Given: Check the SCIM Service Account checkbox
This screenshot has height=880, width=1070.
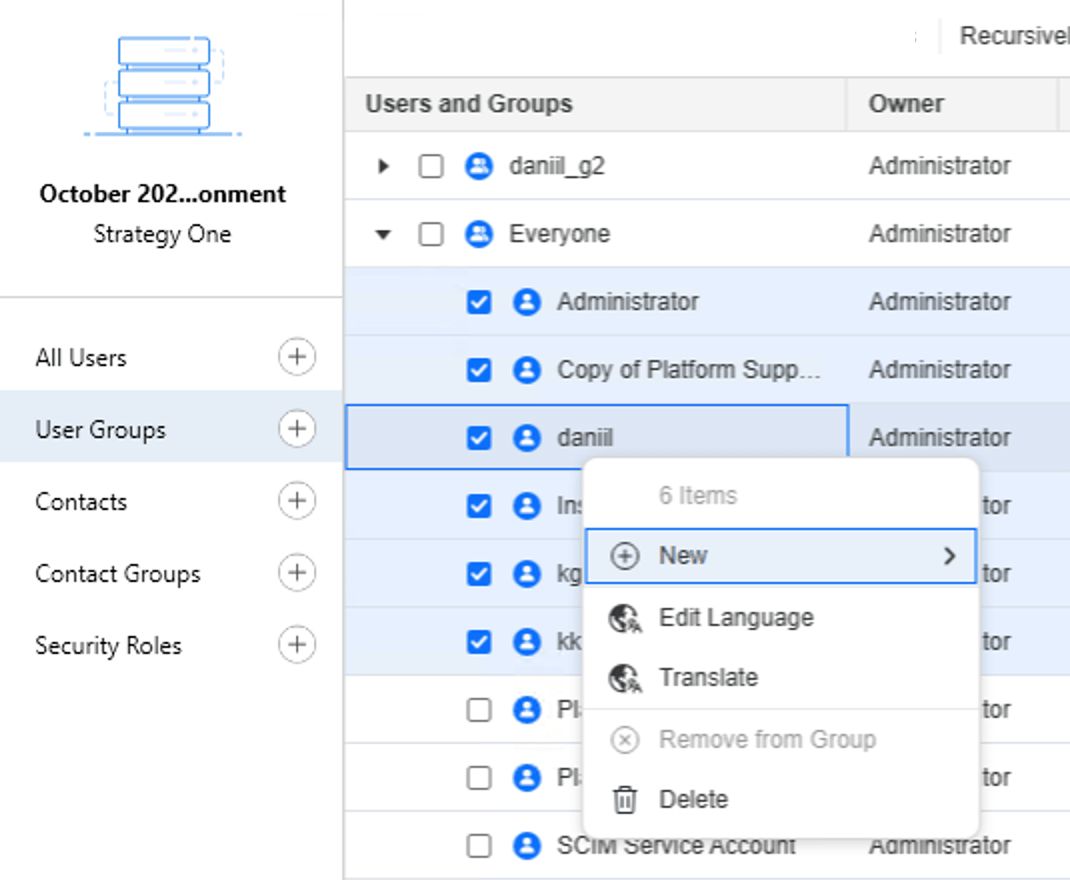Looking at the screenshot, I should pyautogui.click(x=479, y=845).
